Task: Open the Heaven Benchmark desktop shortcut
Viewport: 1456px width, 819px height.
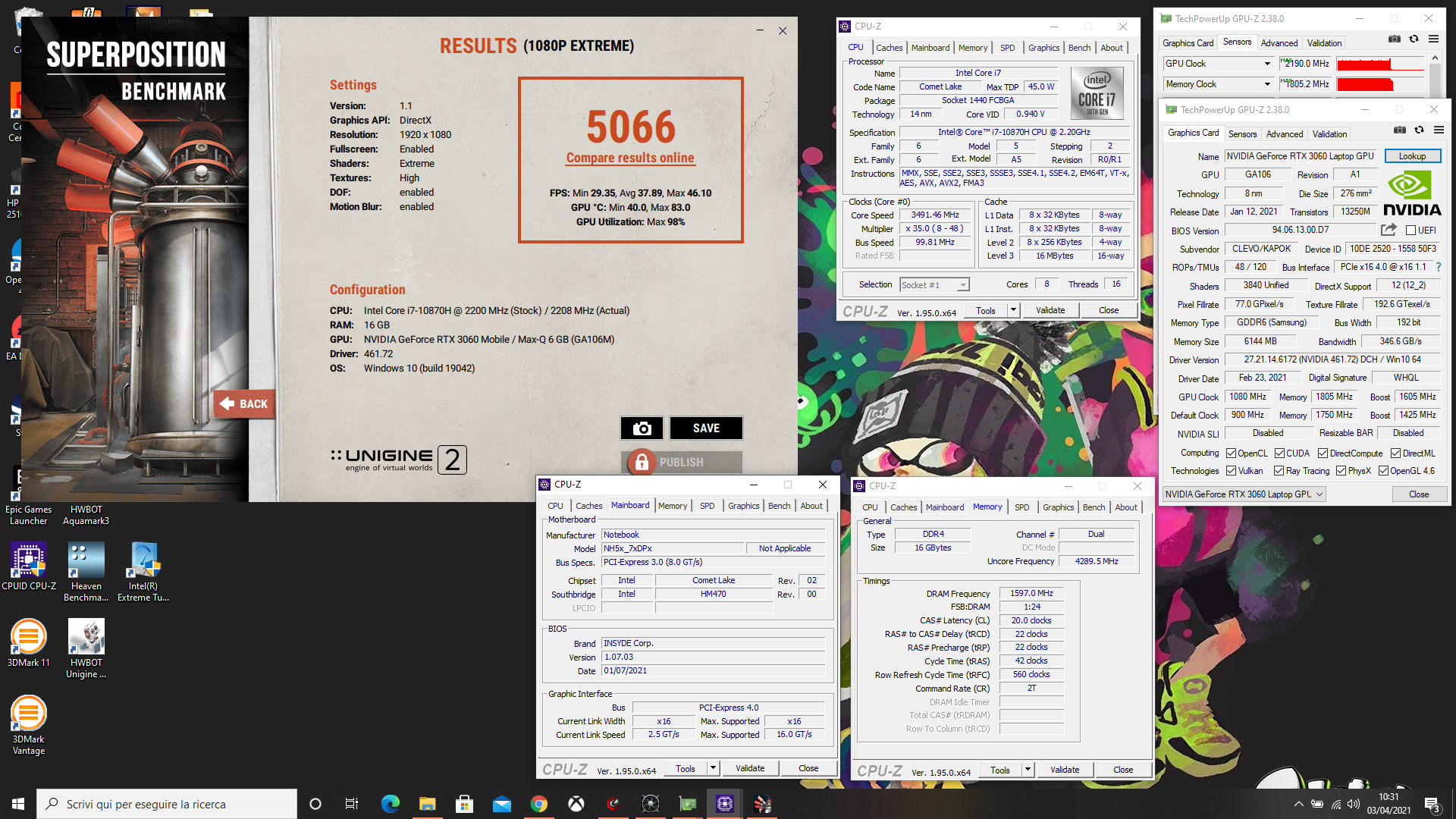Action: (86, 573)
